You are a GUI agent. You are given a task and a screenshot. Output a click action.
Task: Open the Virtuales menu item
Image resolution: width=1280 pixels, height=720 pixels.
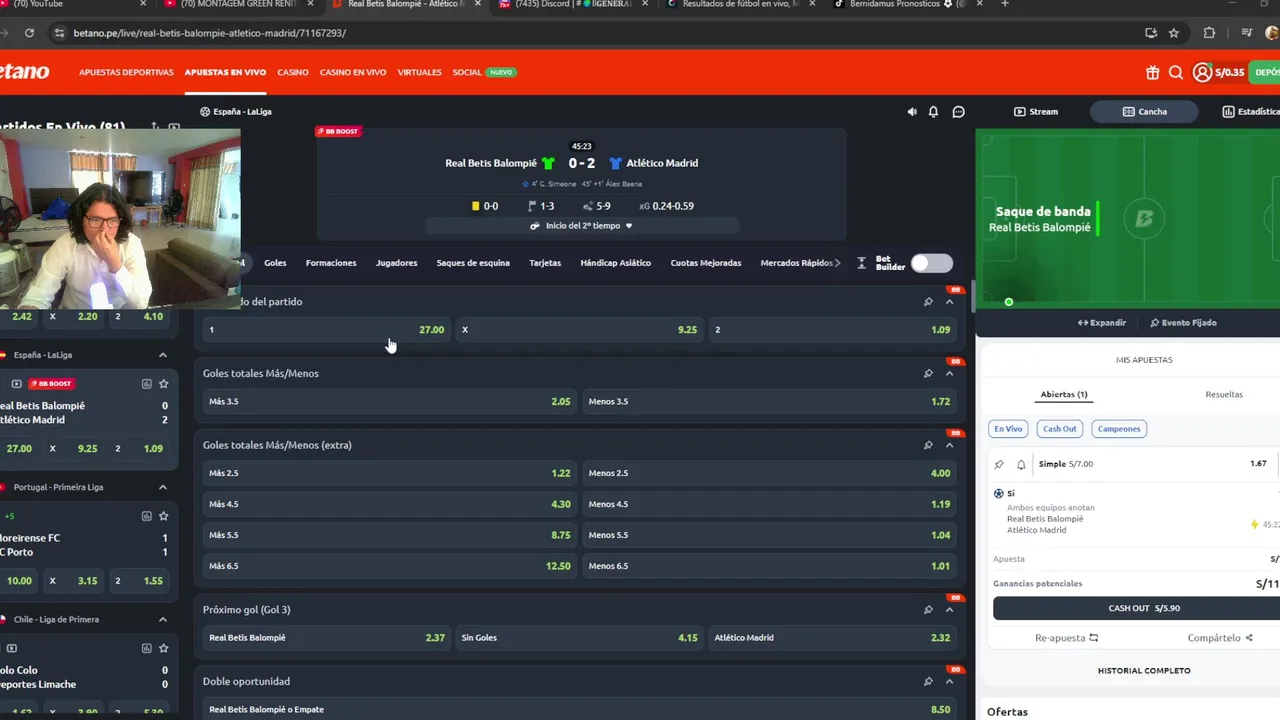419,72
